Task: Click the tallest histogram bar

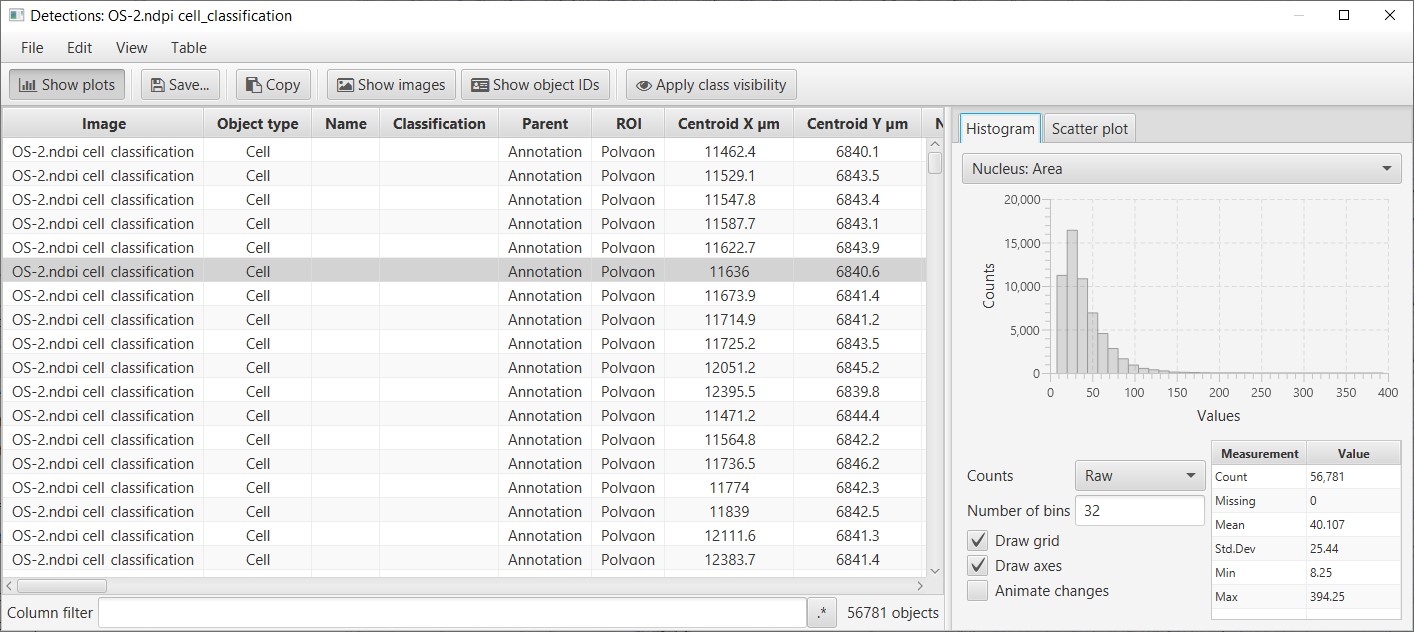Action: click(x=1072, y=302)
